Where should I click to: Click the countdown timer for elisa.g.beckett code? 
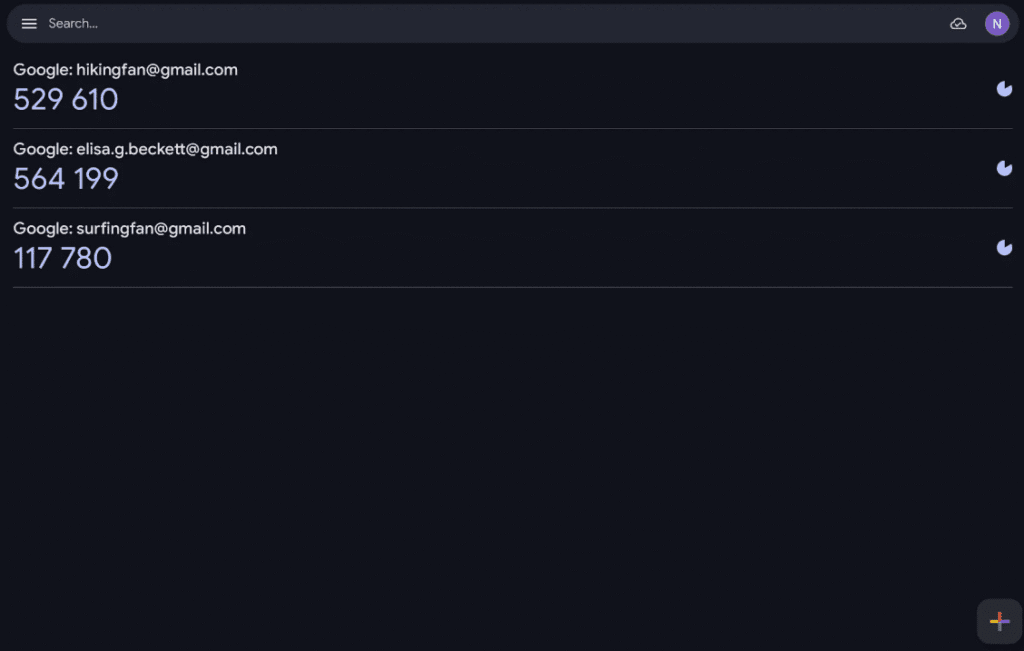click(x=1004, y=168)
